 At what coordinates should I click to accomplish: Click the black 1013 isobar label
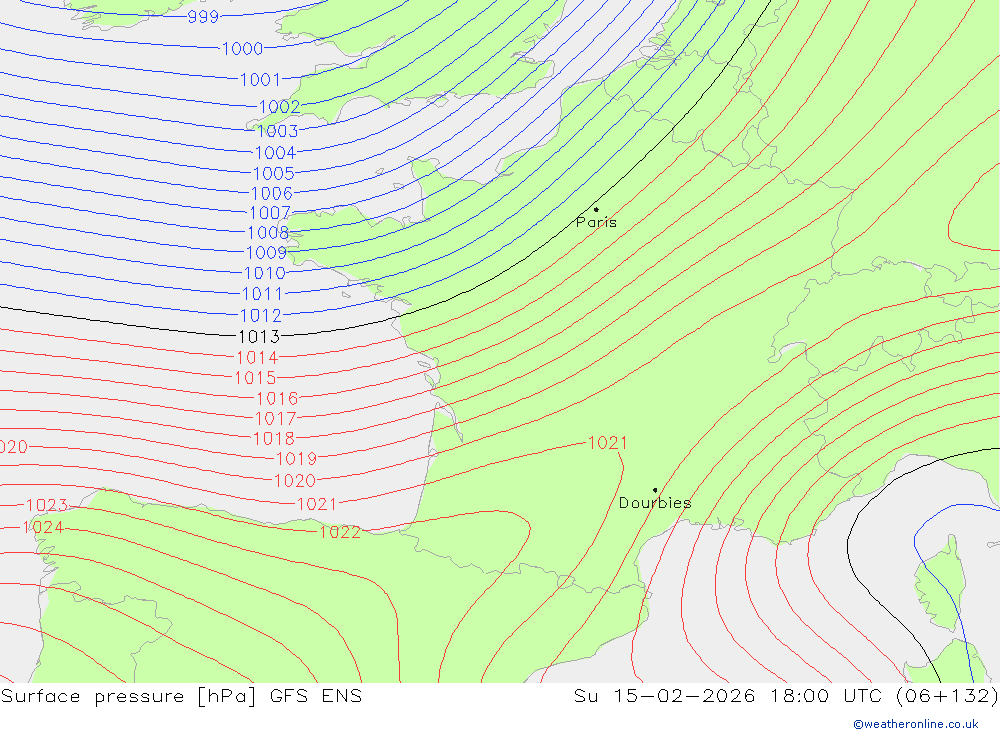pos(259,336)
